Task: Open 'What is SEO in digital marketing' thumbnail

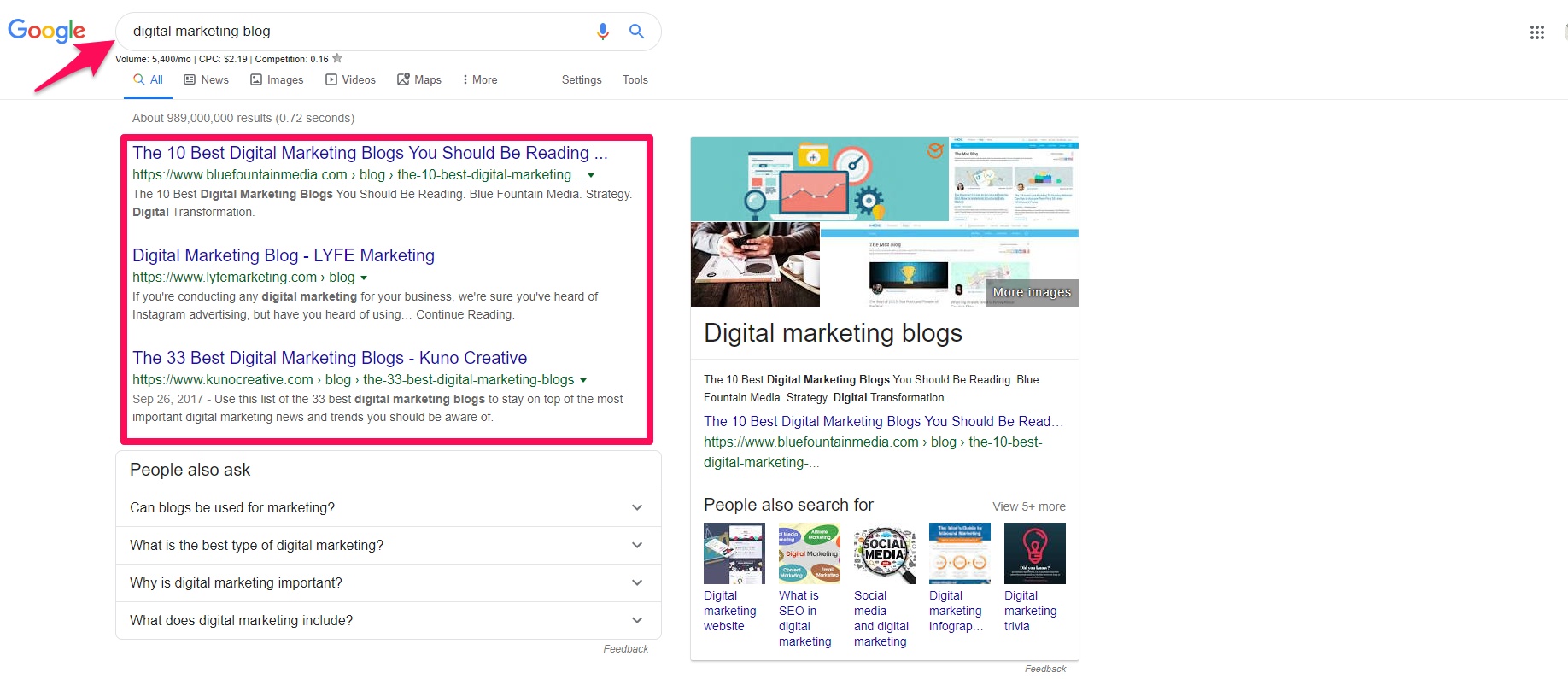Action: [810, 553]
